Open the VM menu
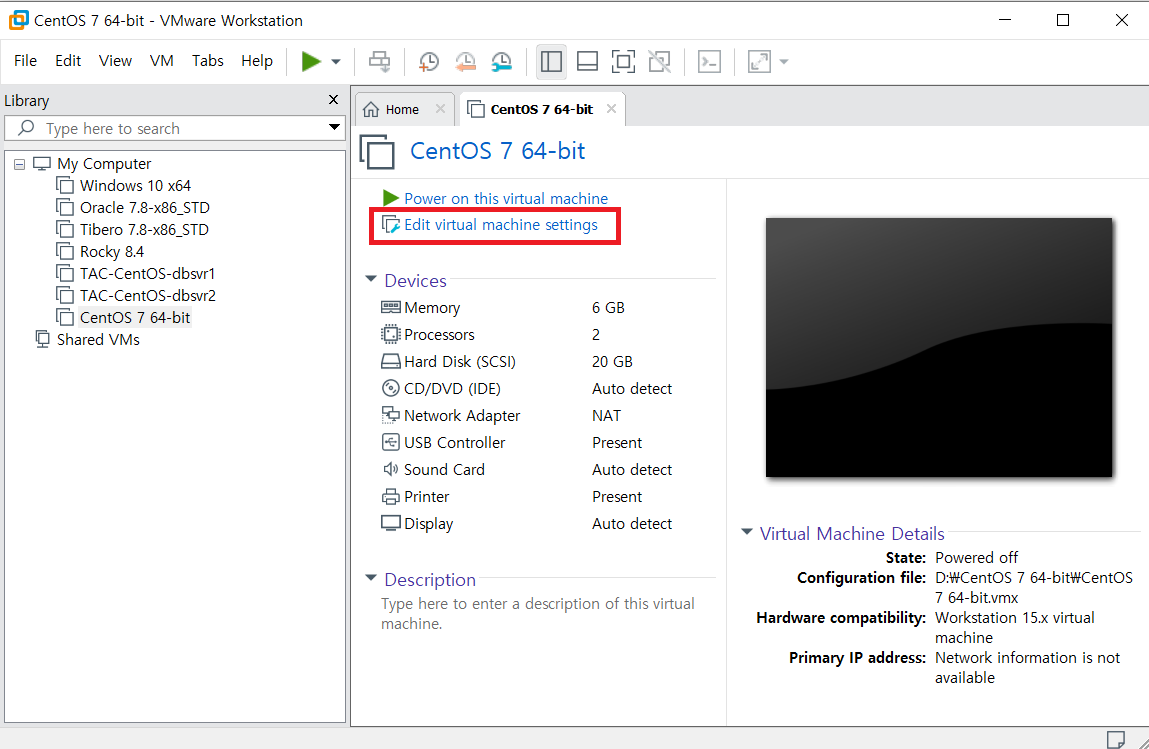 (161, 61)
